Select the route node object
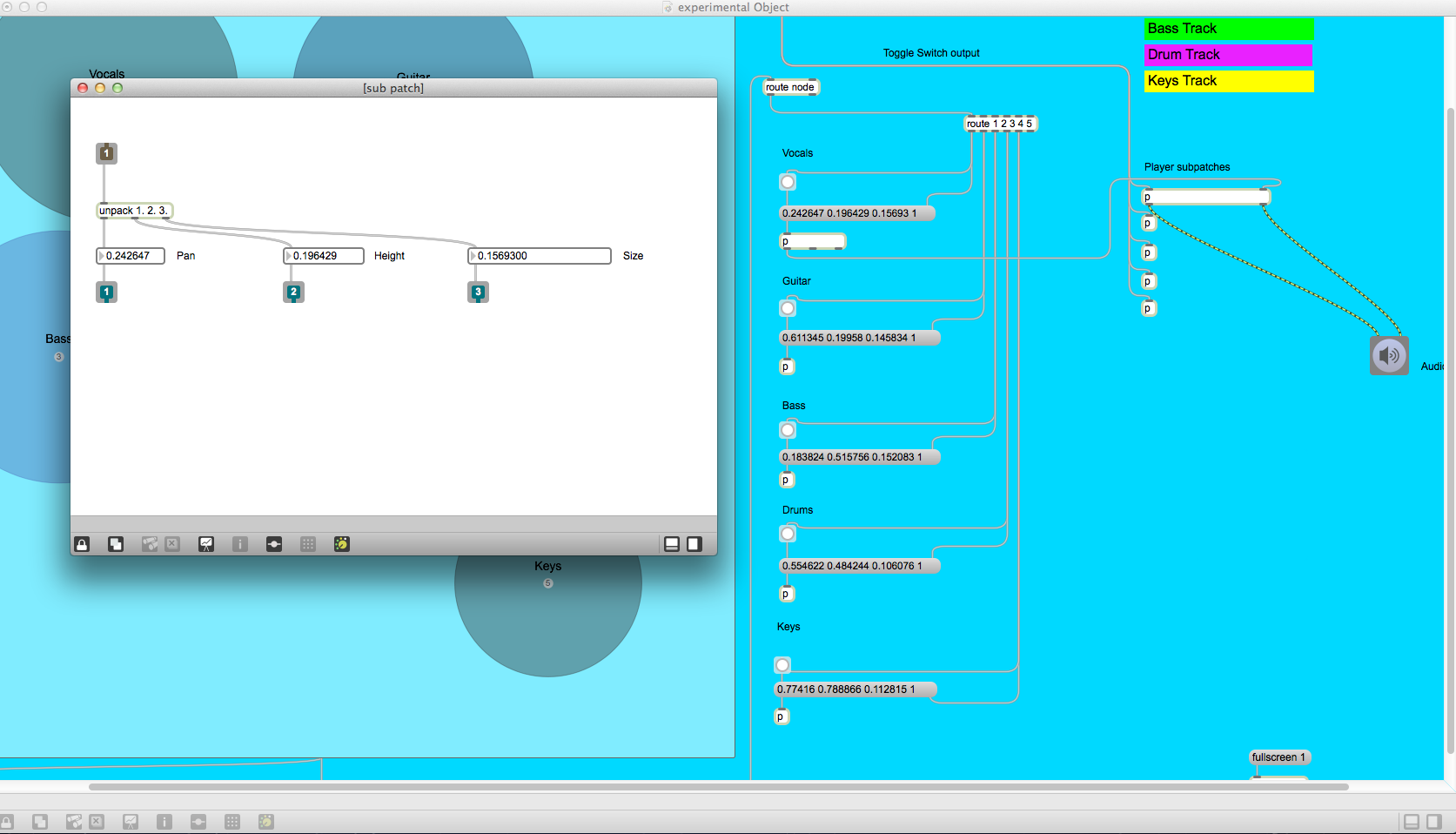The height and width of the screenshot is (834, 1456). click(790, 87)
